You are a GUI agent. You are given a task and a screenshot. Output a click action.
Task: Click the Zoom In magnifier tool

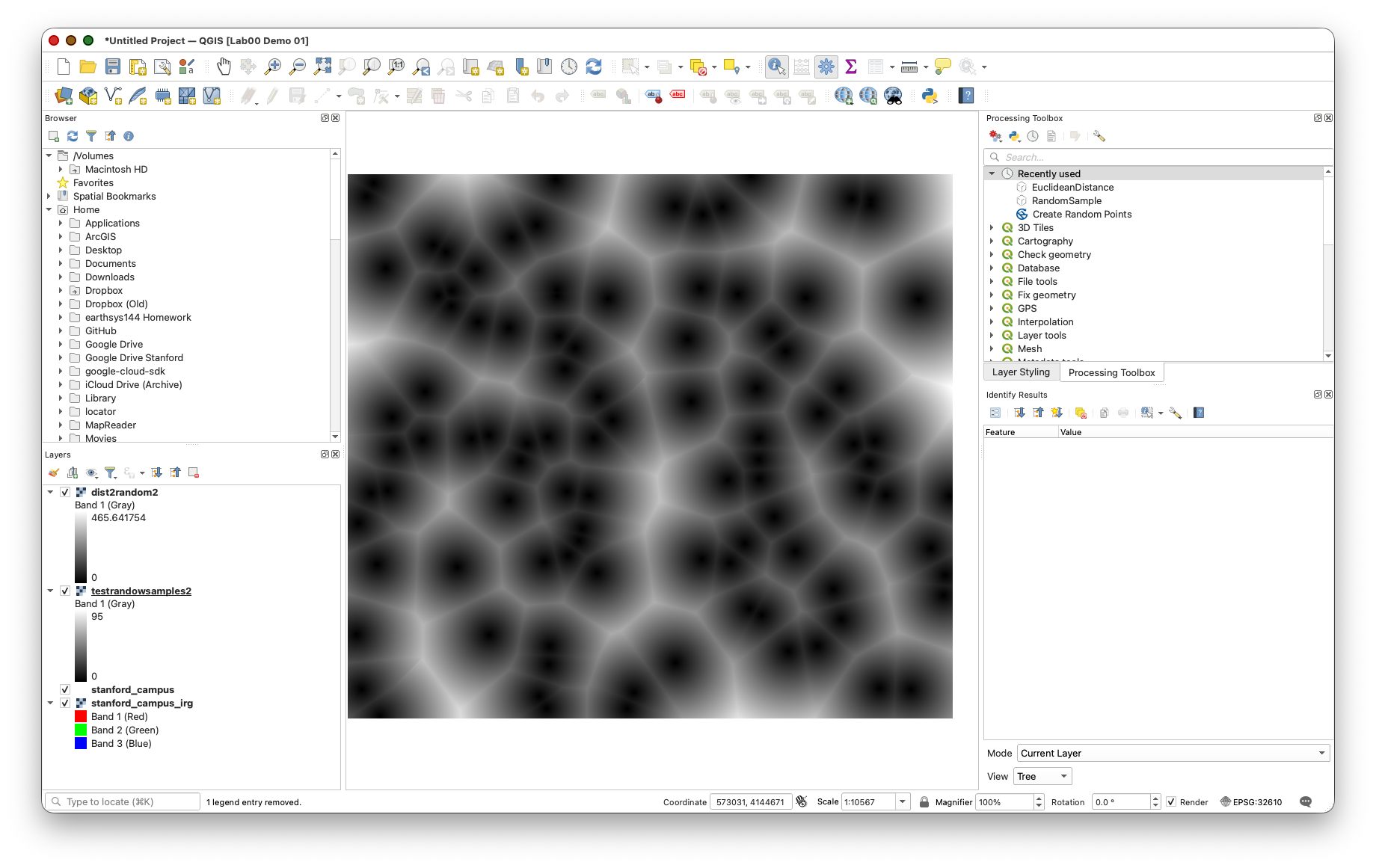pyautogui.click(x=273, y=67)
